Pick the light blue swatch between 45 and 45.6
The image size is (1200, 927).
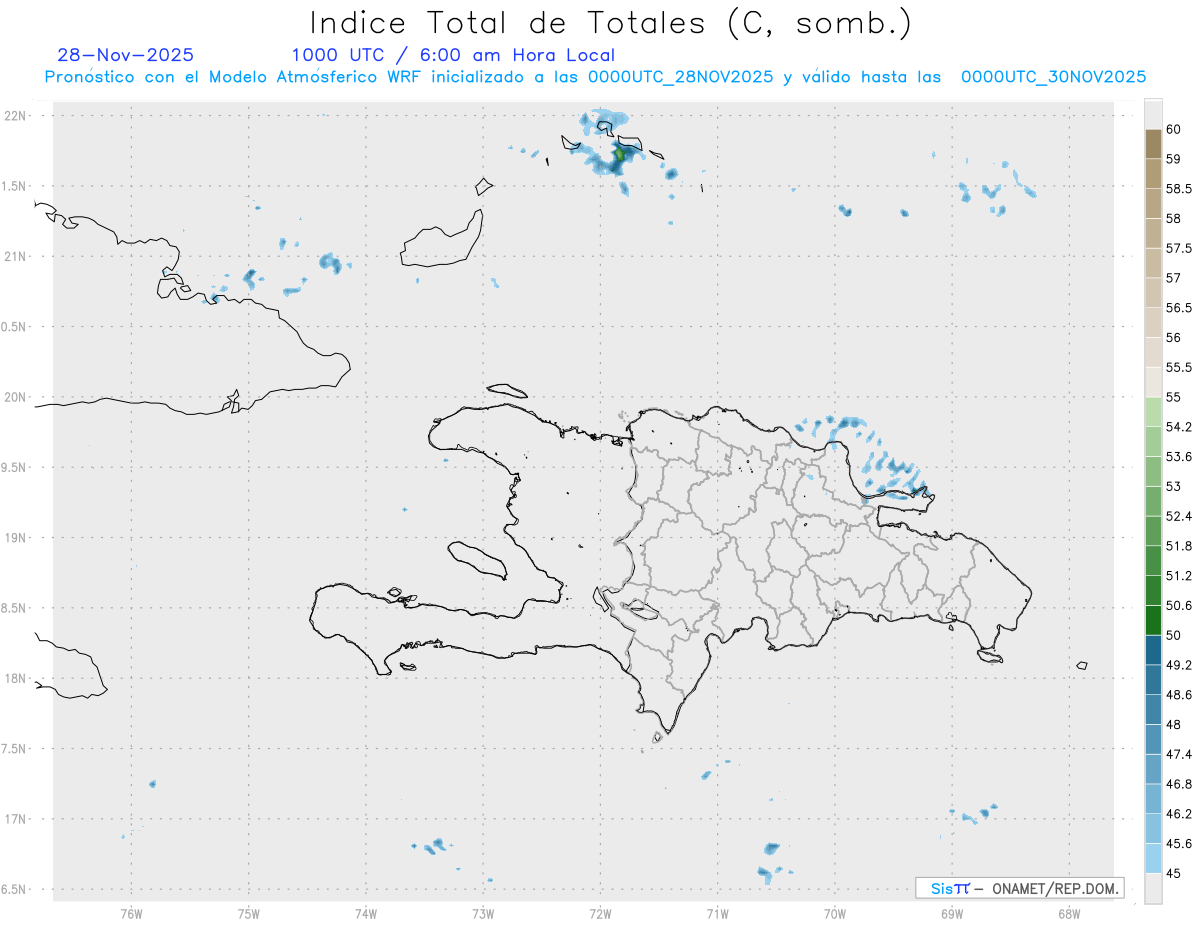tap(1153, 858)
